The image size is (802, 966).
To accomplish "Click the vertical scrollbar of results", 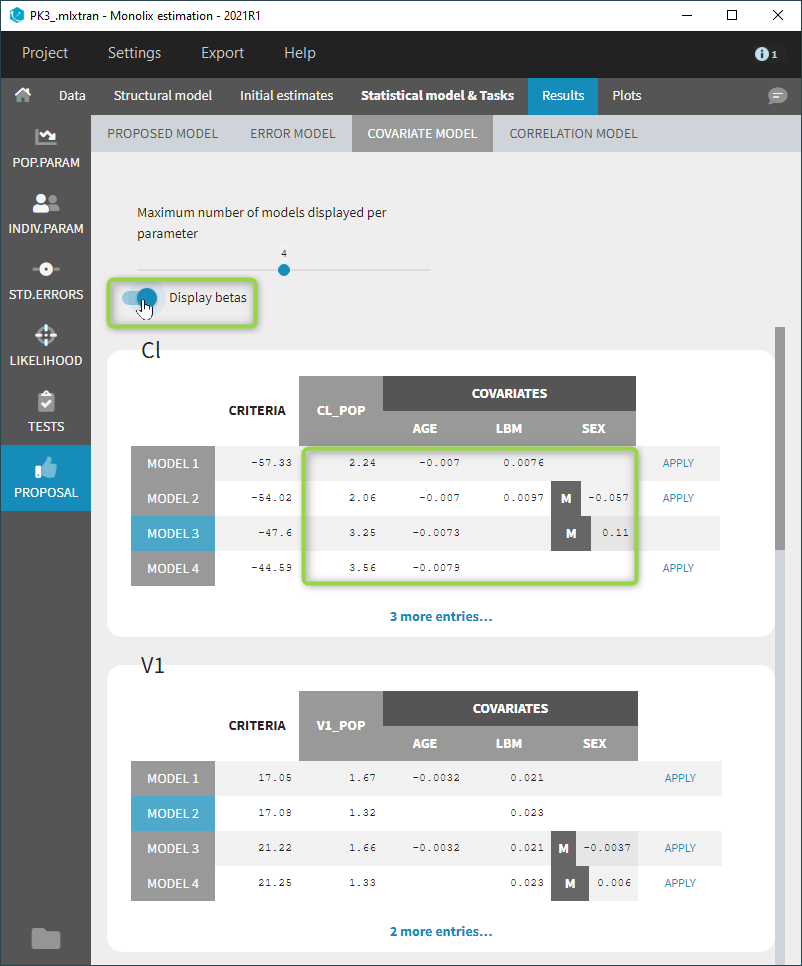I will point(780,440).
